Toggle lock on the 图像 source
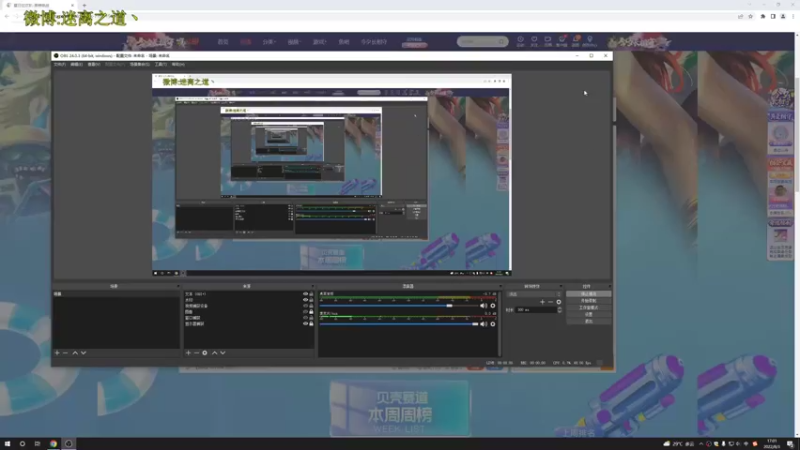Viewport: 800px width, 450px height. tap(311, 312)
